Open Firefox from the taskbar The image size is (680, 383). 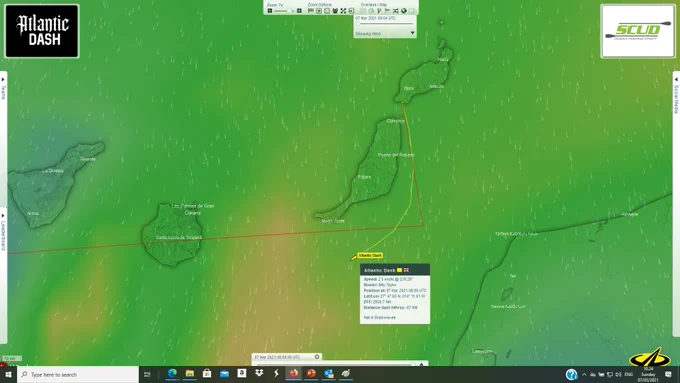click(x=294, y=373)
